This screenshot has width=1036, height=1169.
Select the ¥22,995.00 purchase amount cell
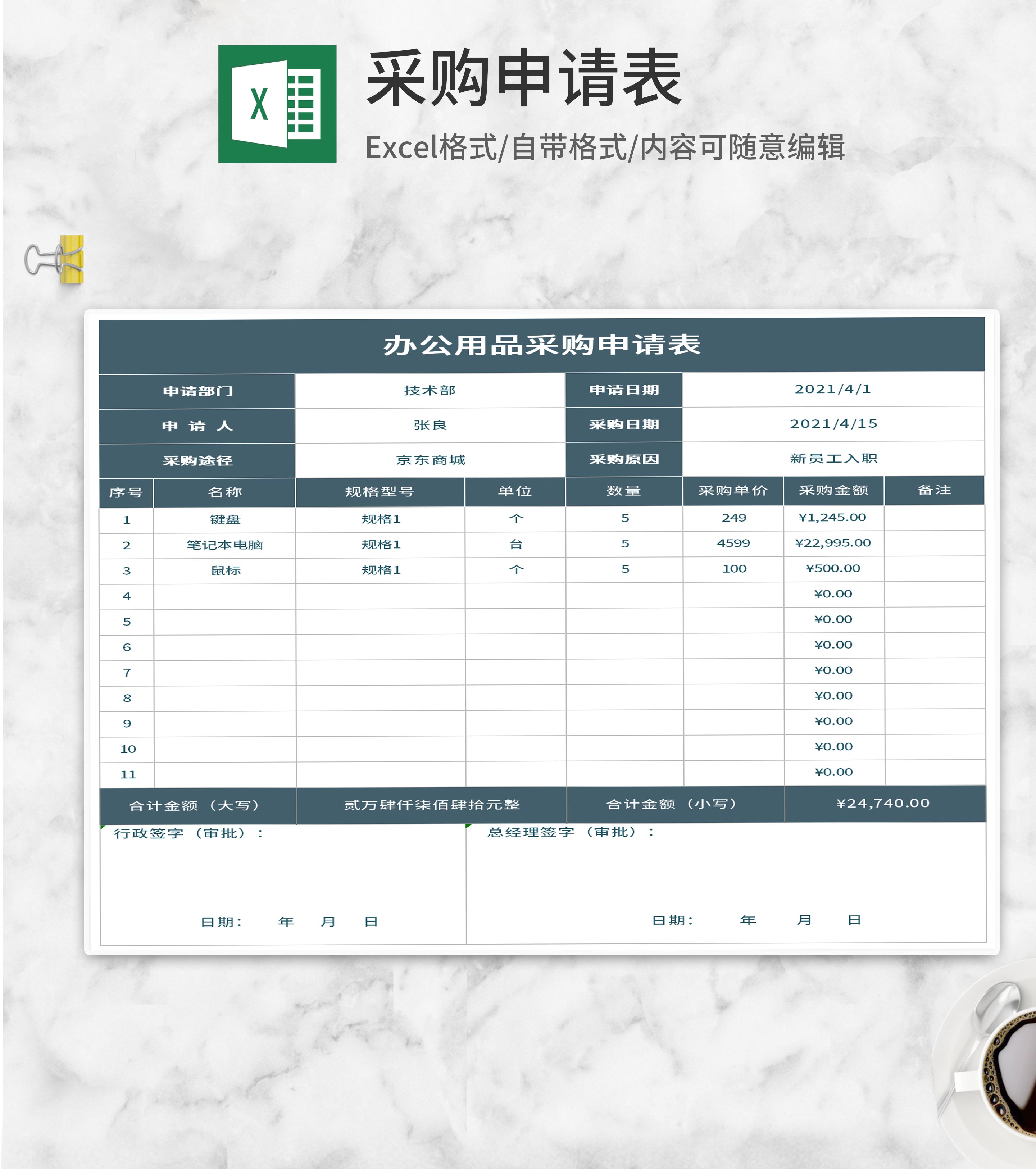[x=831, y=545]
